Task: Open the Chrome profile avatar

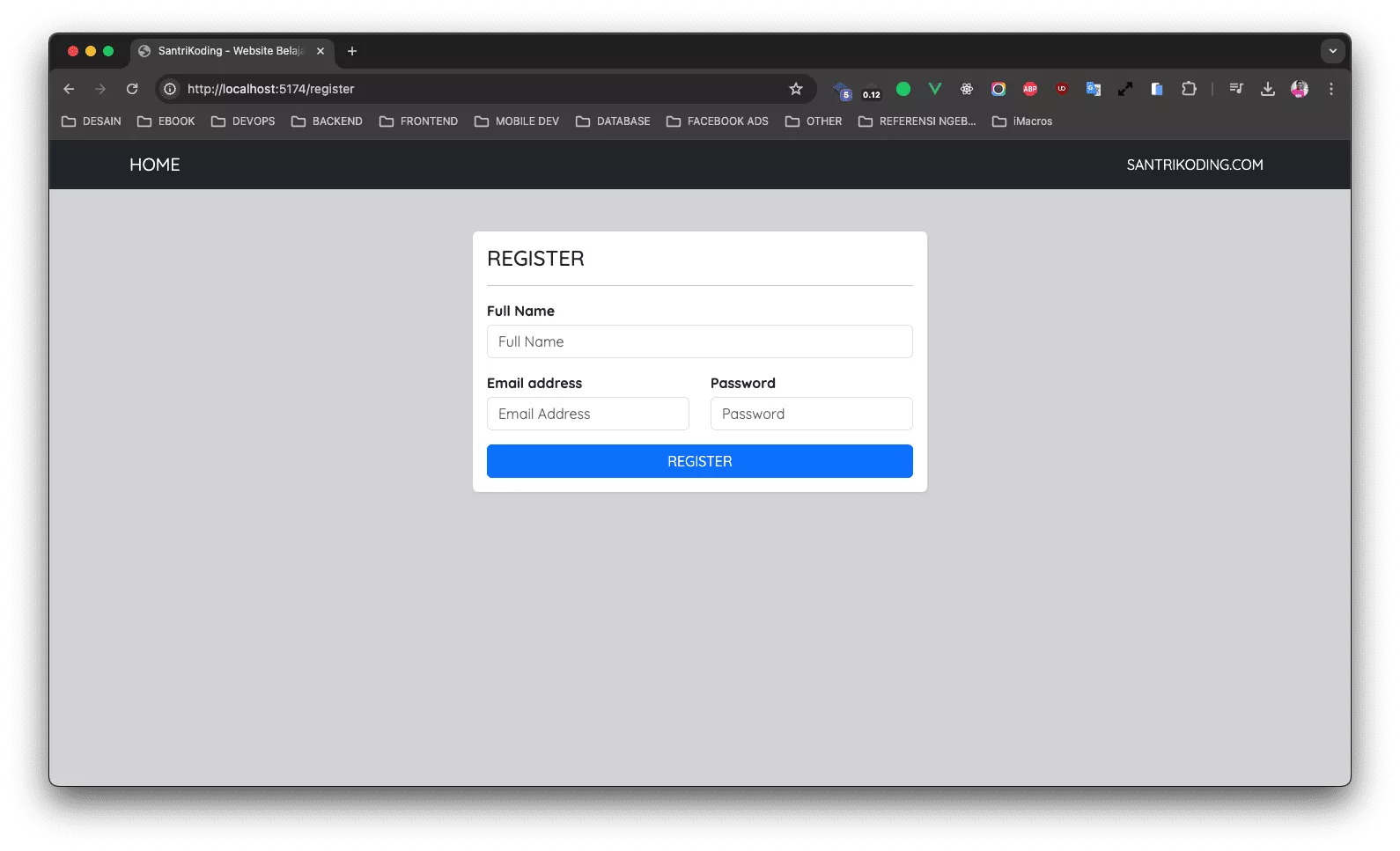Action: [x=1300, y=89]
